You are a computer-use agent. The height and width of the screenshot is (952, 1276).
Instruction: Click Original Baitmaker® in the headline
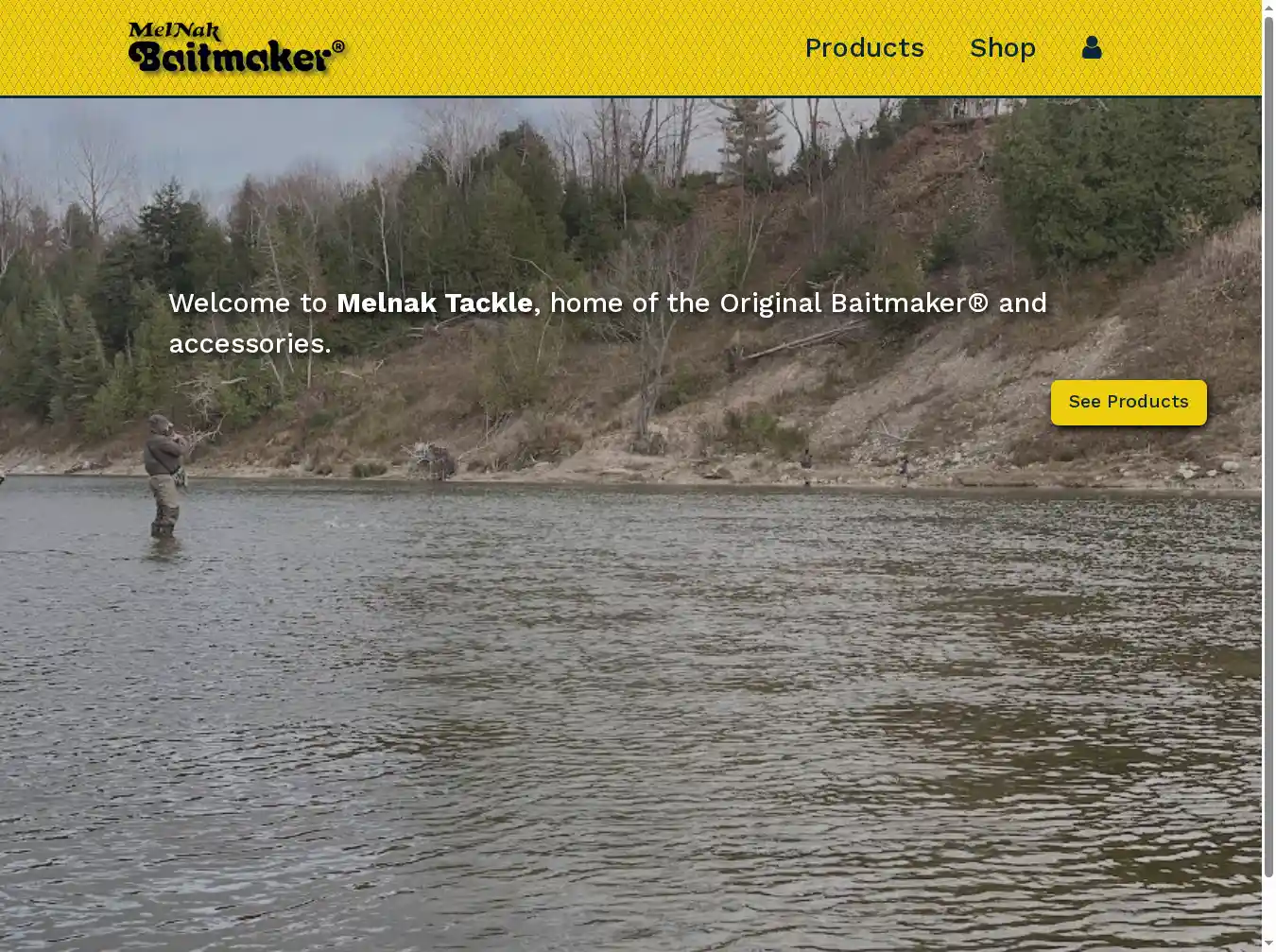854,303
